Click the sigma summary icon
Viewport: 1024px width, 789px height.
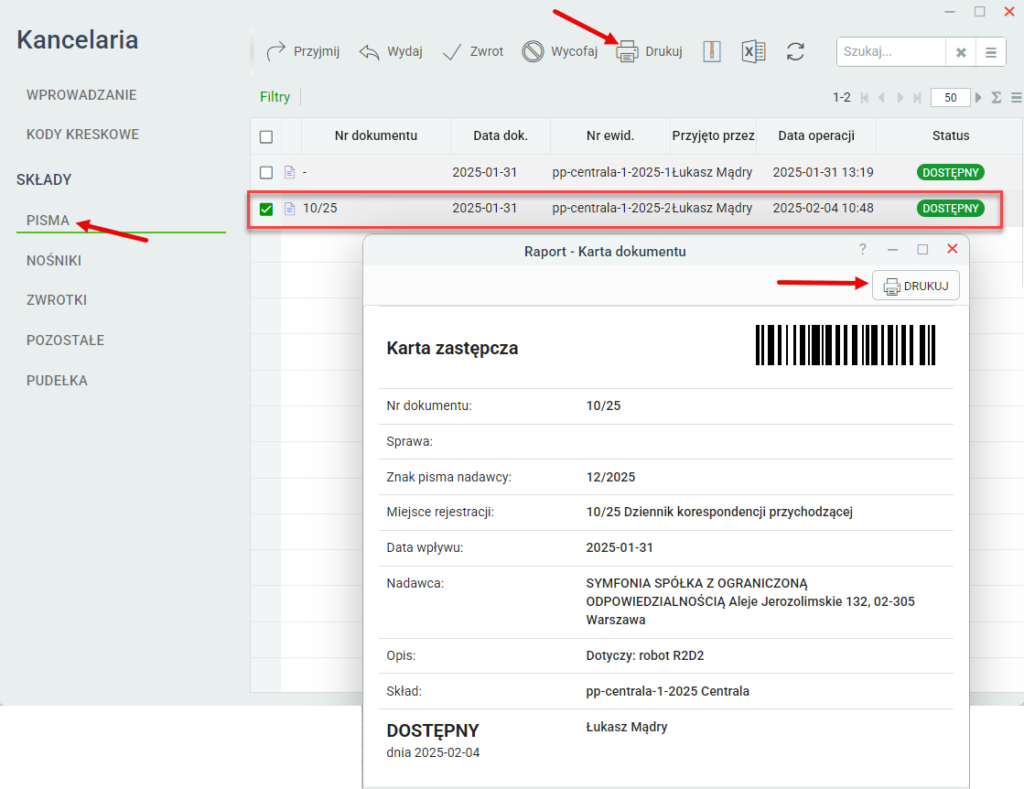(996, 97)
